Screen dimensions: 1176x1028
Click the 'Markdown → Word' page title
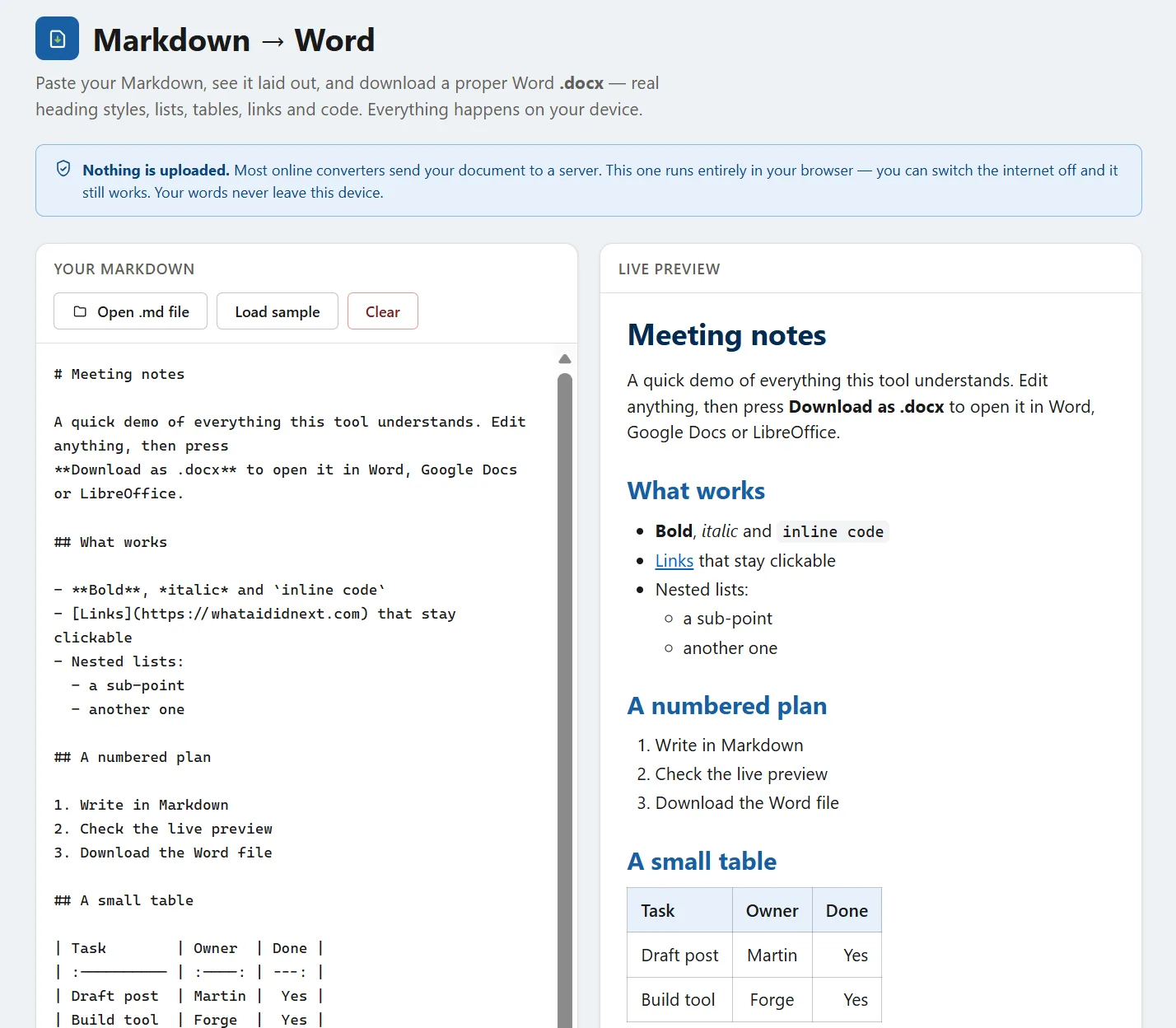[234, 40]
